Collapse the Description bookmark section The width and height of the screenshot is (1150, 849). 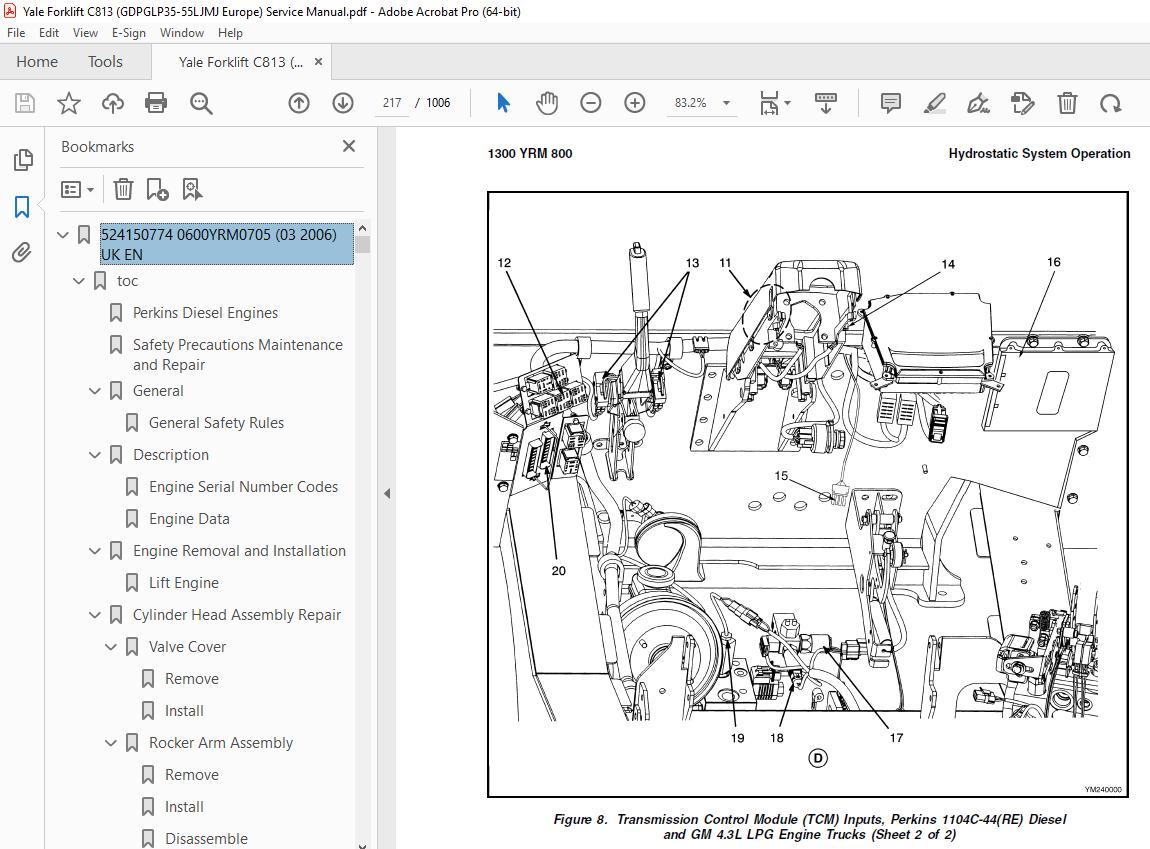[95, 455]
